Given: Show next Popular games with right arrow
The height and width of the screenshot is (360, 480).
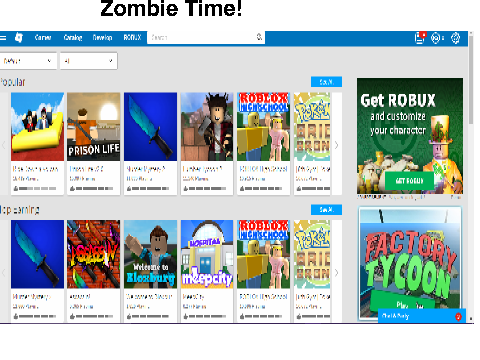Looking at the screenshot, I should [336, 145].
